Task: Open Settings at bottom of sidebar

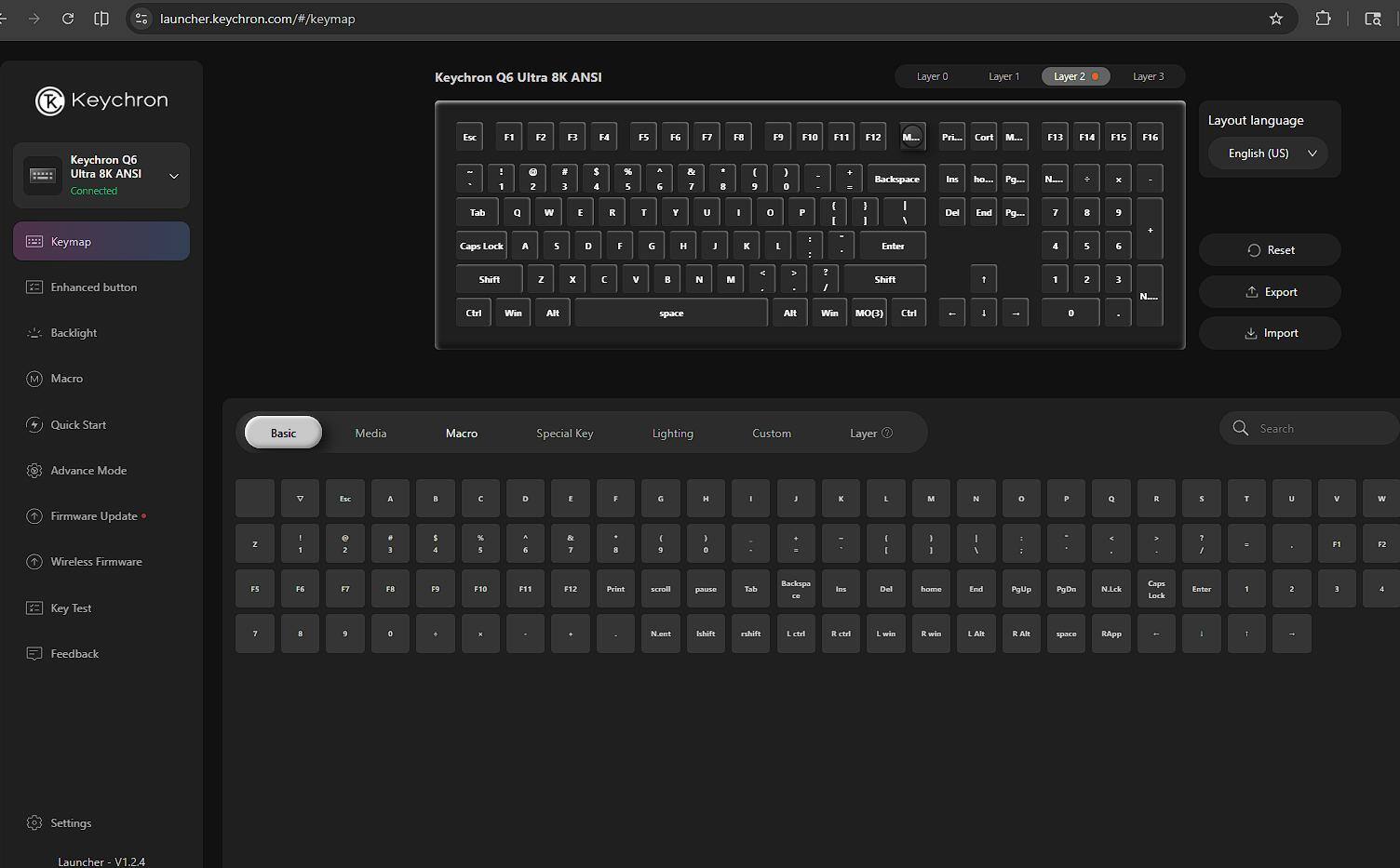Action: click(71, 823)
